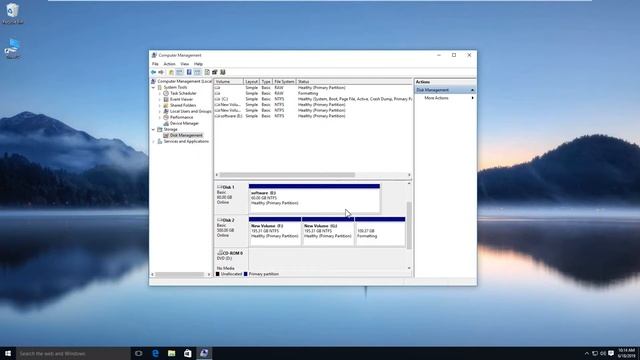
Task: Click the Performance icon in tree
Action: click(x=166, y=117)
